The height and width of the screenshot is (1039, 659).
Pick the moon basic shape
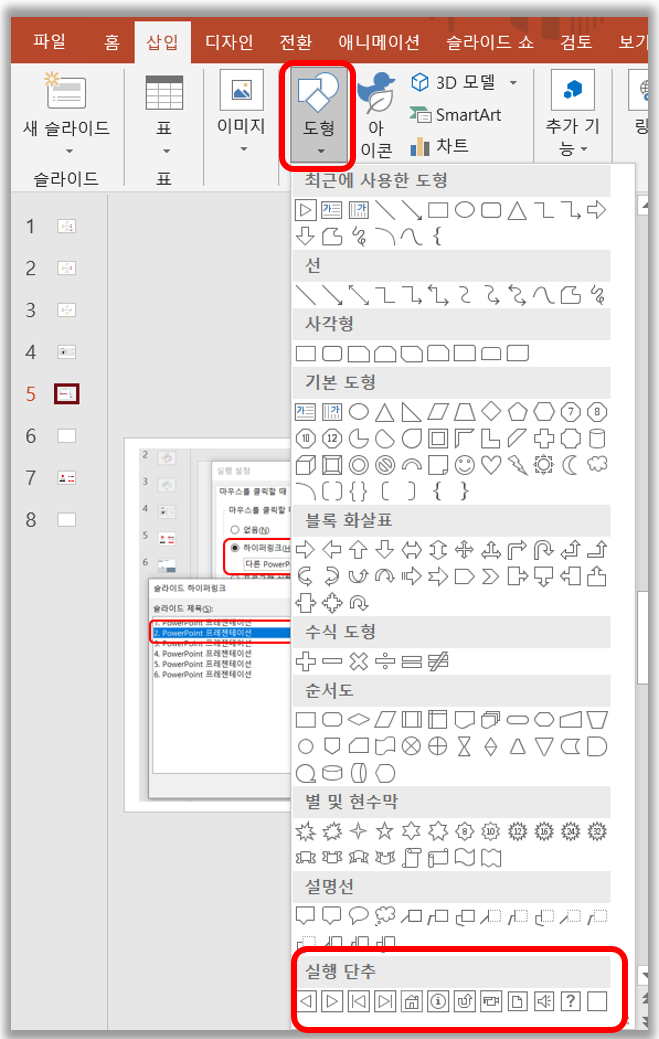570,465
